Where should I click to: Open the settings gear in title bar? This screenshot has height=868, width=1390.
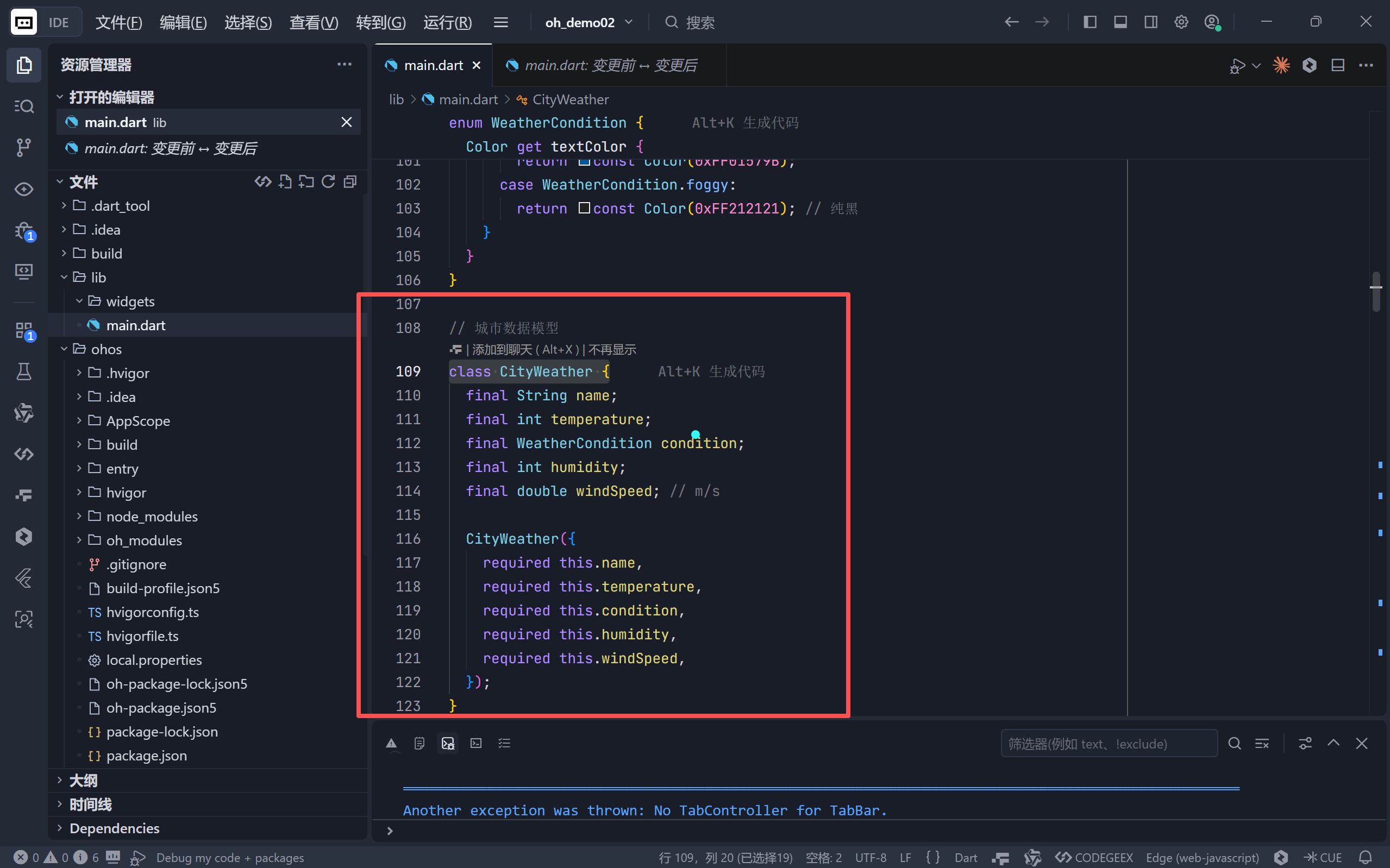click(x=1181, y=22)
